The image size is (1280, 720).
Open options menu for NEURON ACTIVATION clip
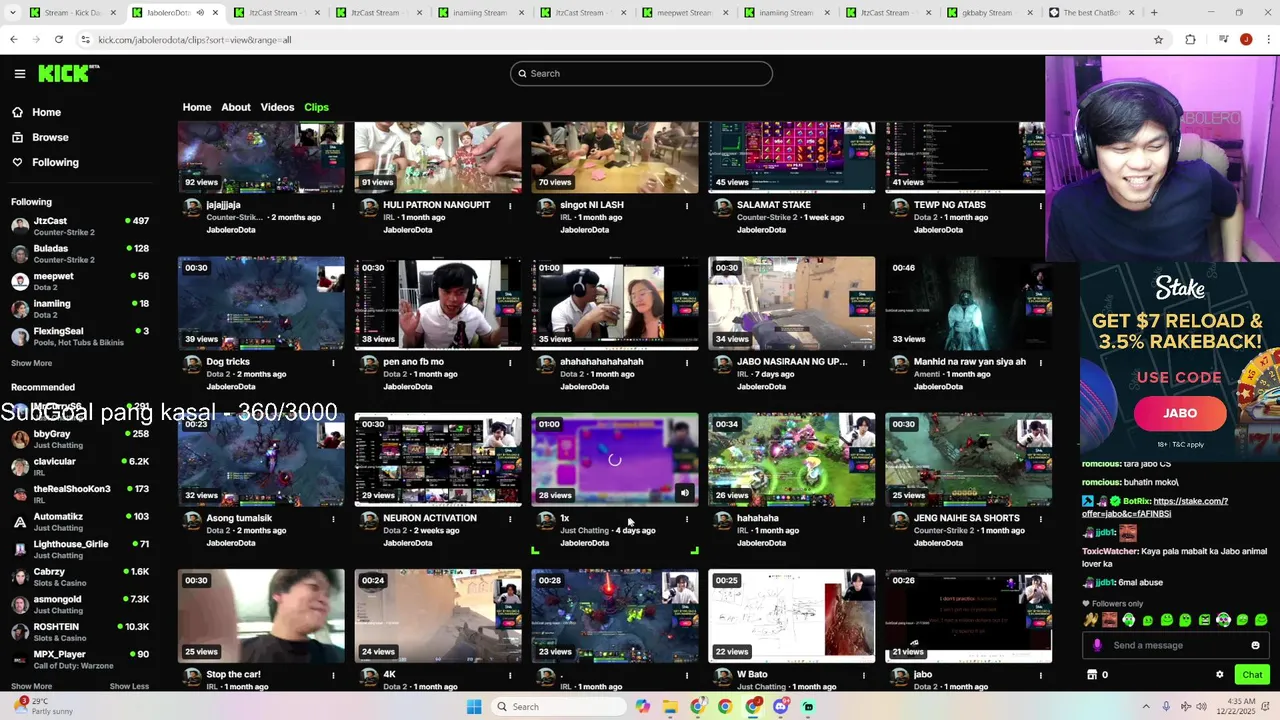click(510, 519)
